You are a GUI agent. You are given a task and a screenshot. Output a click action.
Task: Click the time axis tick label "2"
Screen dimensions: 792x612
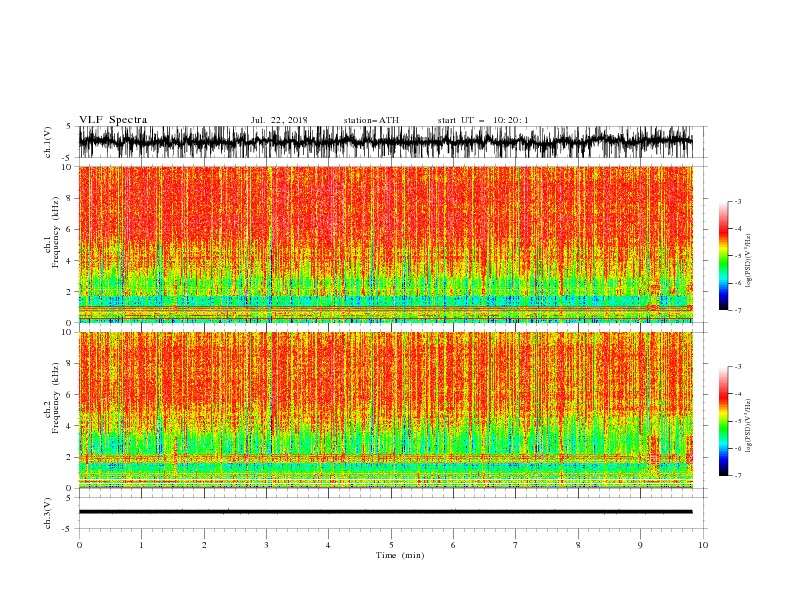[x=204, y=545]
